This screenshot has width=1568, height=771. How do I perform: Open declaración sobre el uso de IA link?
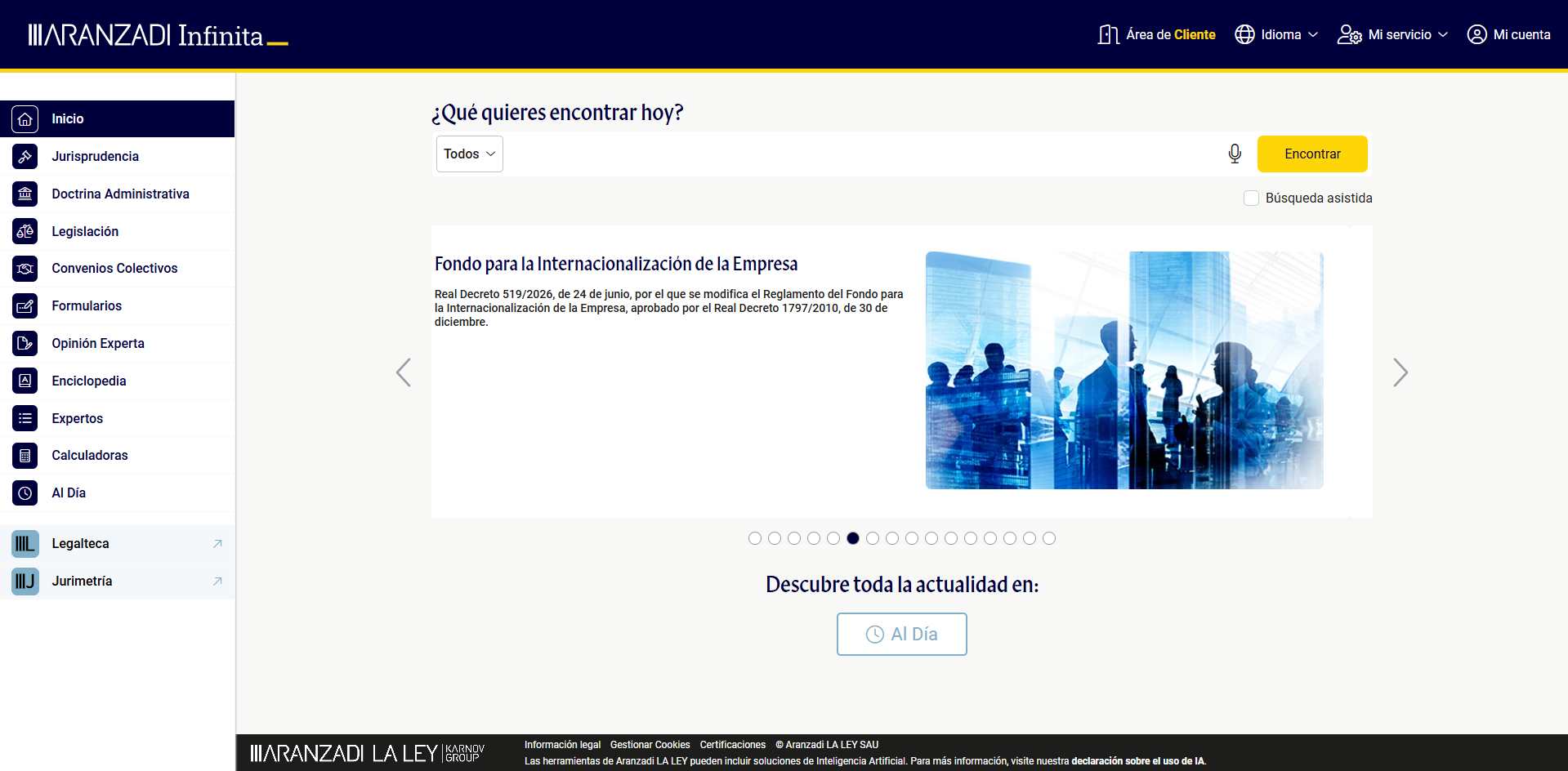1138,761
